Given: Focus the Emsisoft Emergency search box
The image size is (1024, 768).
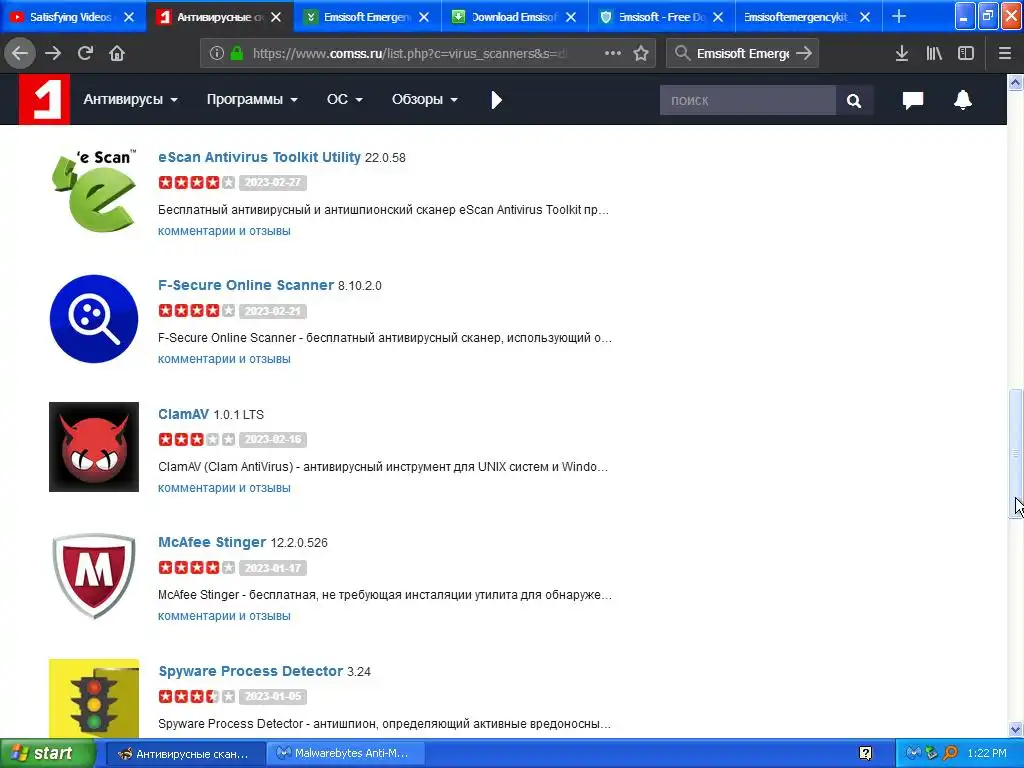Looking at the screenshot, I should click(x=743, y=54).
